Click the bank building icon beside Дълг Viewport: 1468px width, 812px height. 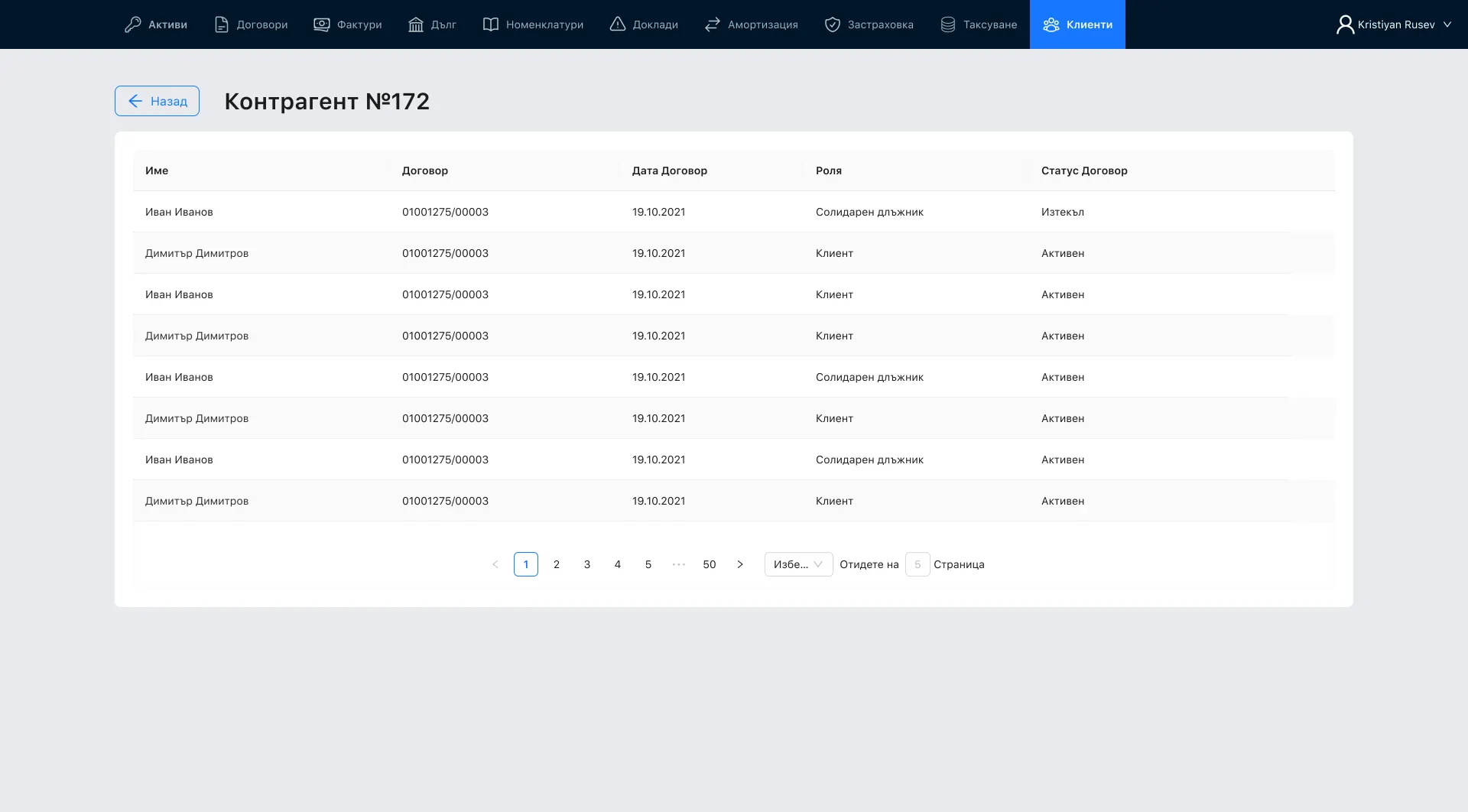point(416,24)
